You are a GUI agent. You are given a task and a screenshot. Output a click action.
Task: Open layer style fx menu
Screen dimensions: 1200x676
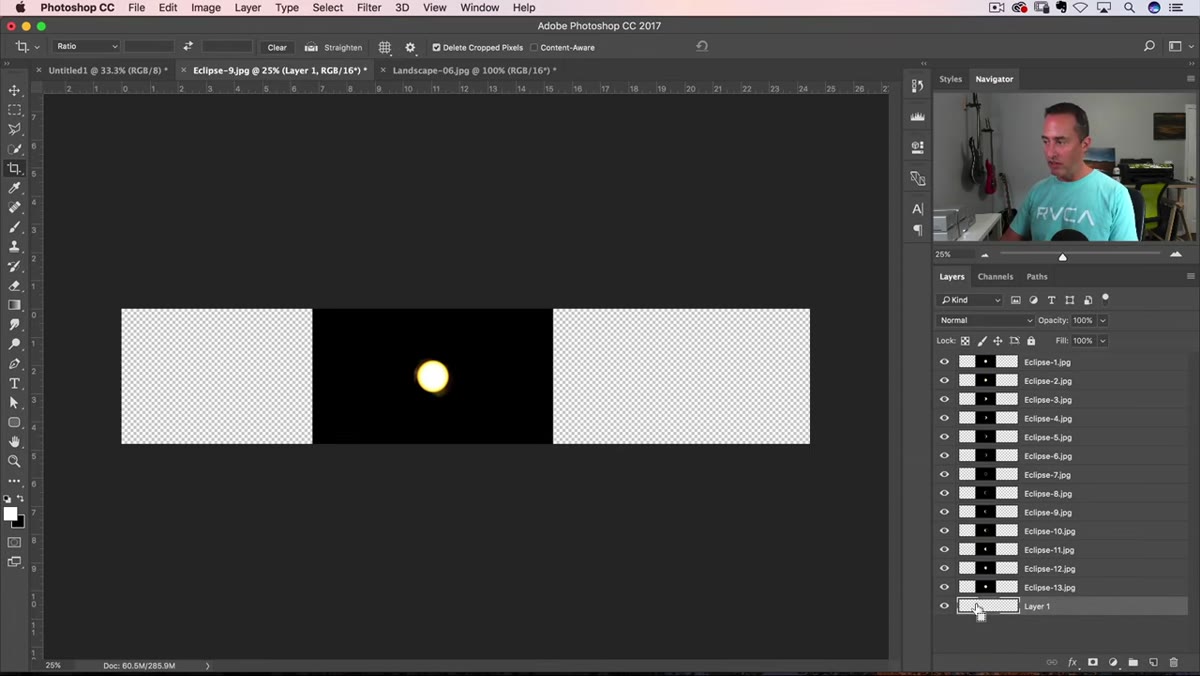(x=1072, y=662)
